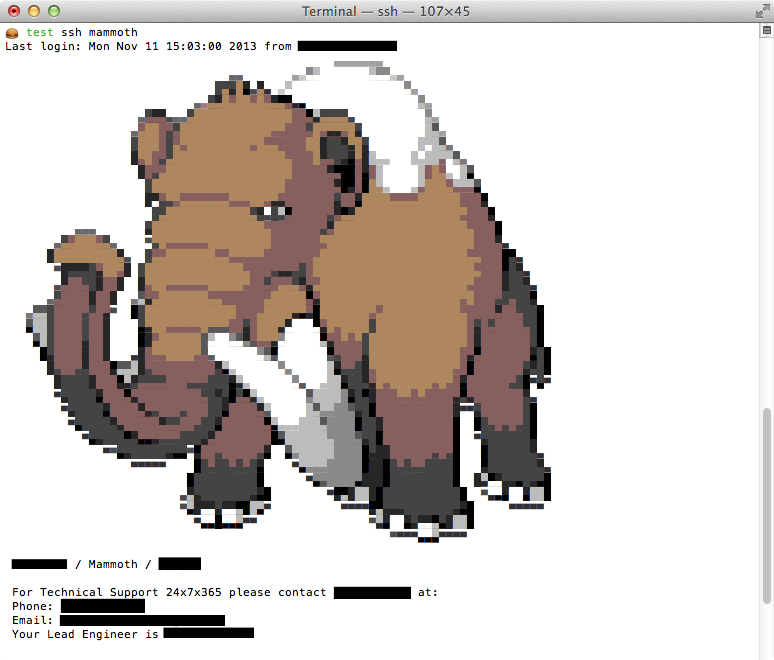Click the 'Your Lead Engineer is' text
The image size is (774, 660).
[85, 634]
